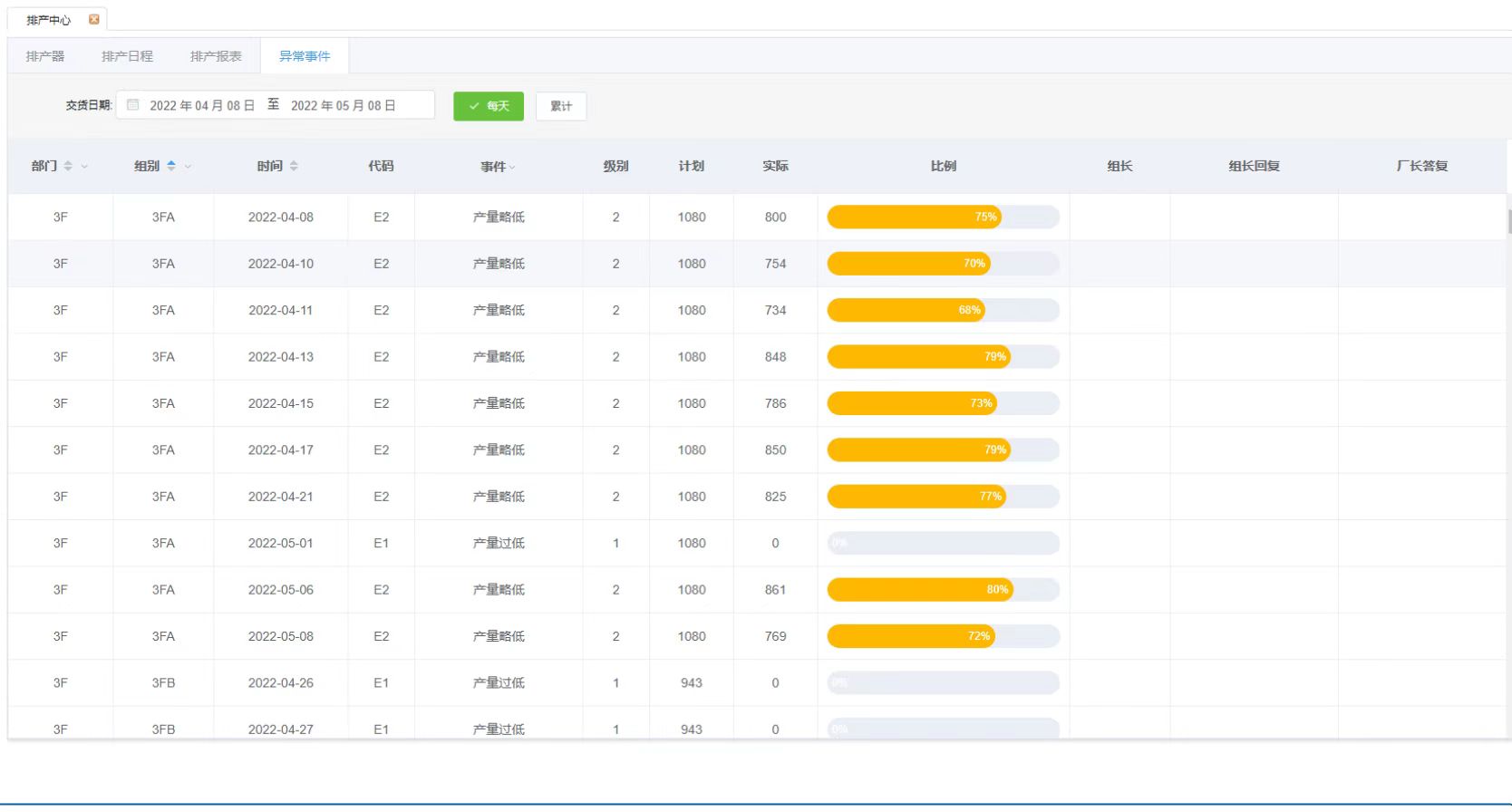Select the 异常事件 tab
Image resolution: width=1512 pixels, height=812 pixels.
click(305, 56)
